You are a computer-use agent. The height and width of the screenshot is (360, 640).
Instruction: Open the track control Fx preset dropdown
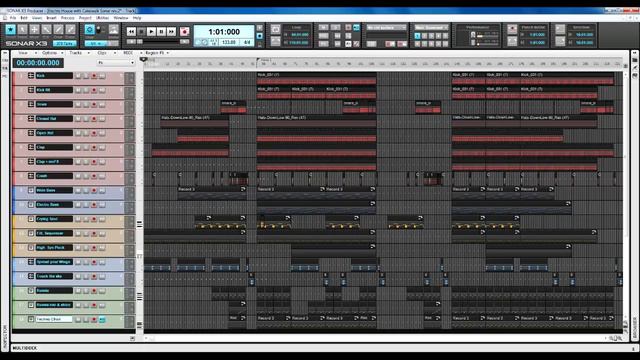(x=116, y=63)
